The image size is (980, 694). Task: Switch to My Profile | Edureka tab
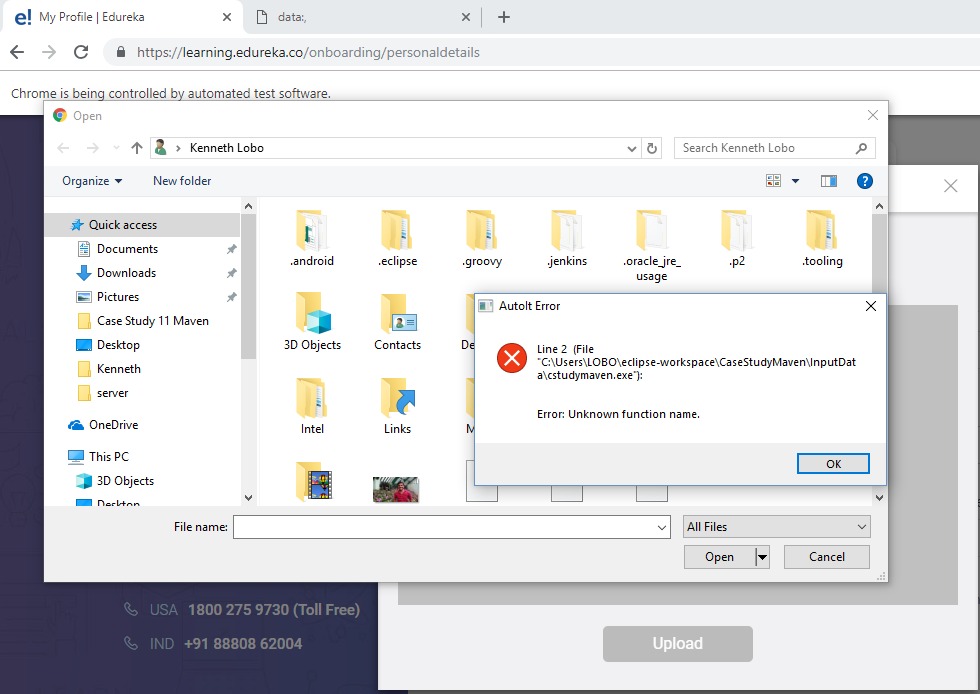(x=122, y=18)
